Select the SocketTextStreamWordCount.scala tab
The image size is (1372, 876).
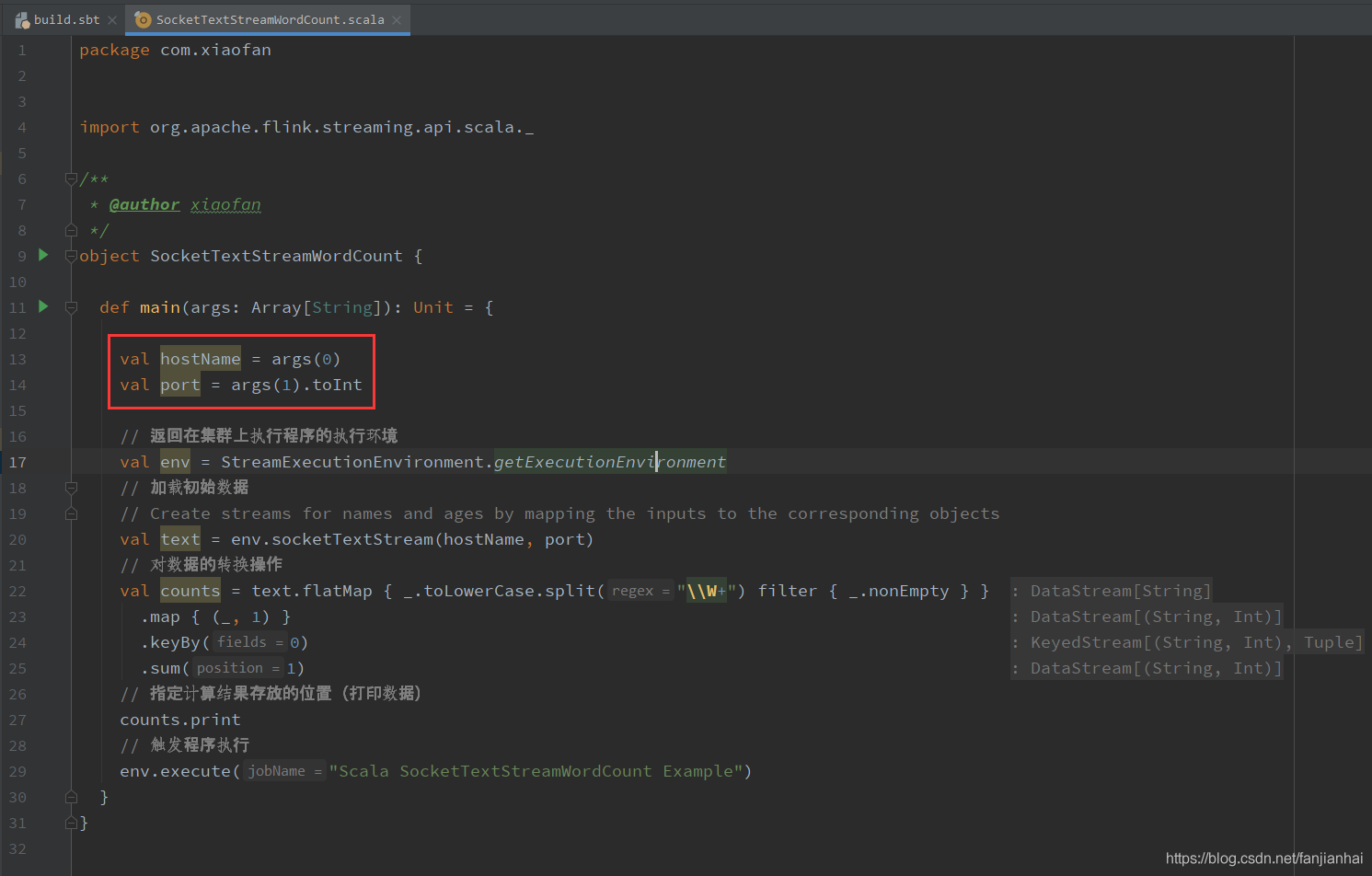(270, 19)
